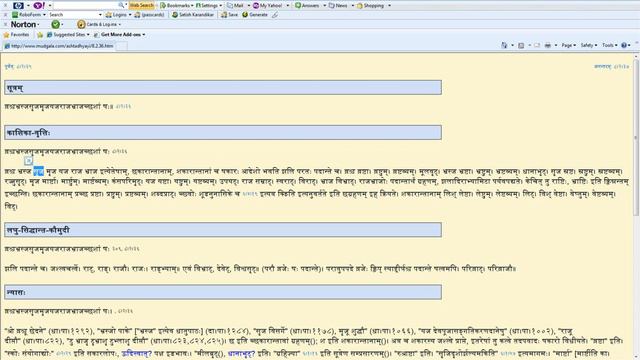
Task: Open Yahoo Mail from toolbar
Action: (x=236, y=6)
